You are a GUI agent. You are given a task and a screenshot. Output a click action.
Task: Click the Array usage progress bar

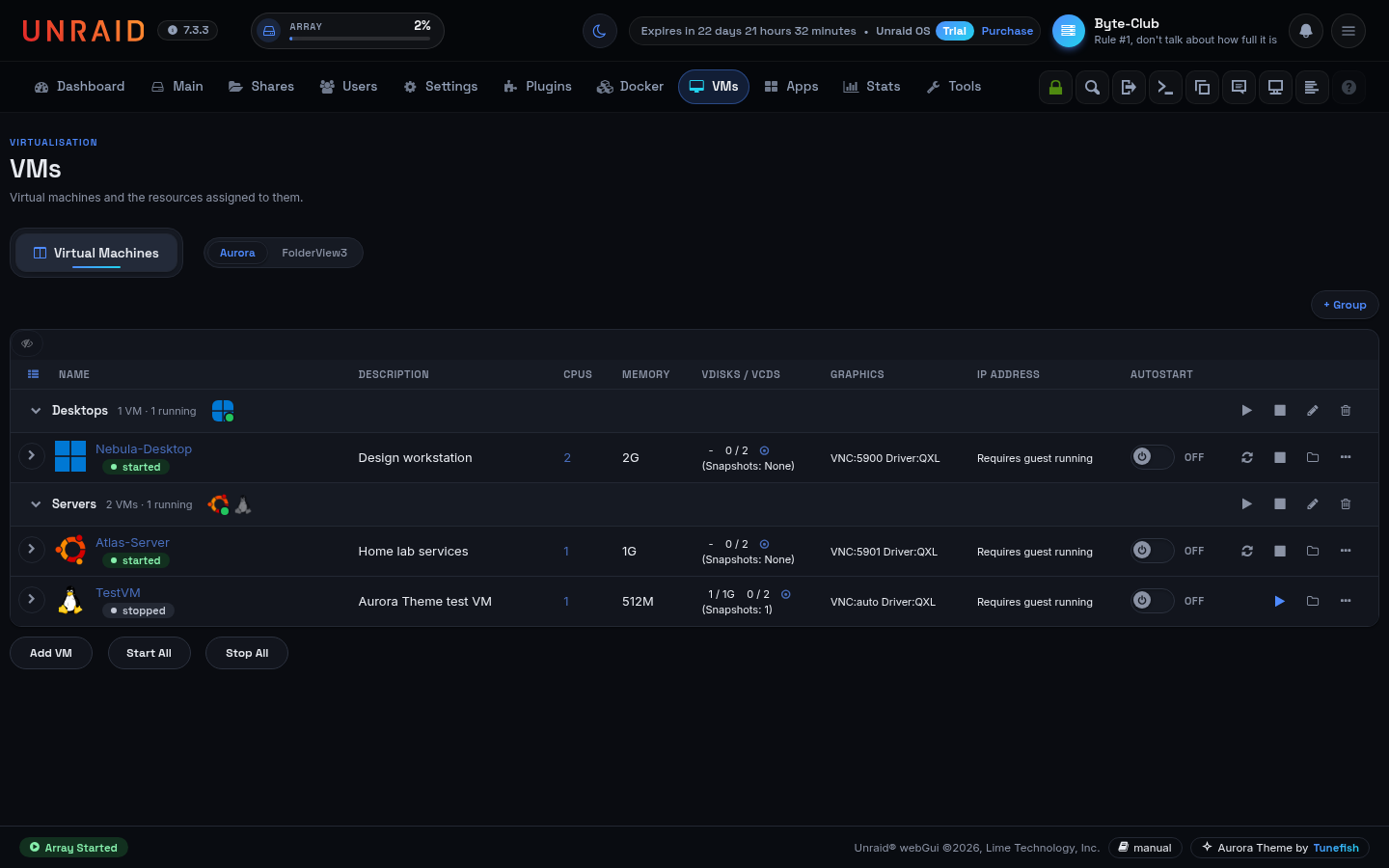(360, 39)
